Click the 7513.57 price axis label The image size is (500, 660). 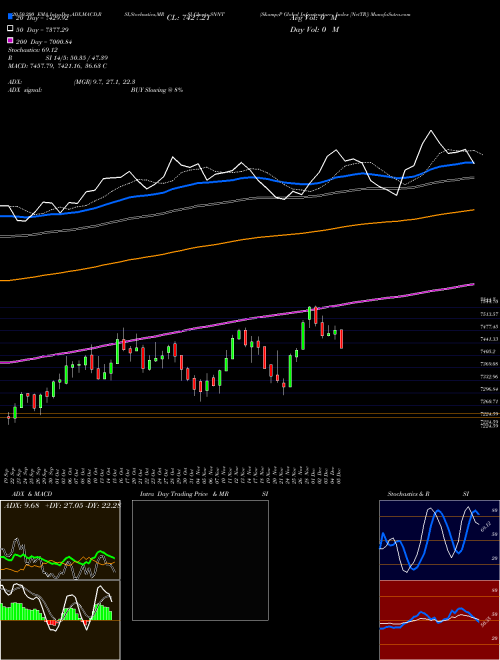pyautogui.click(x=489, y=314)
